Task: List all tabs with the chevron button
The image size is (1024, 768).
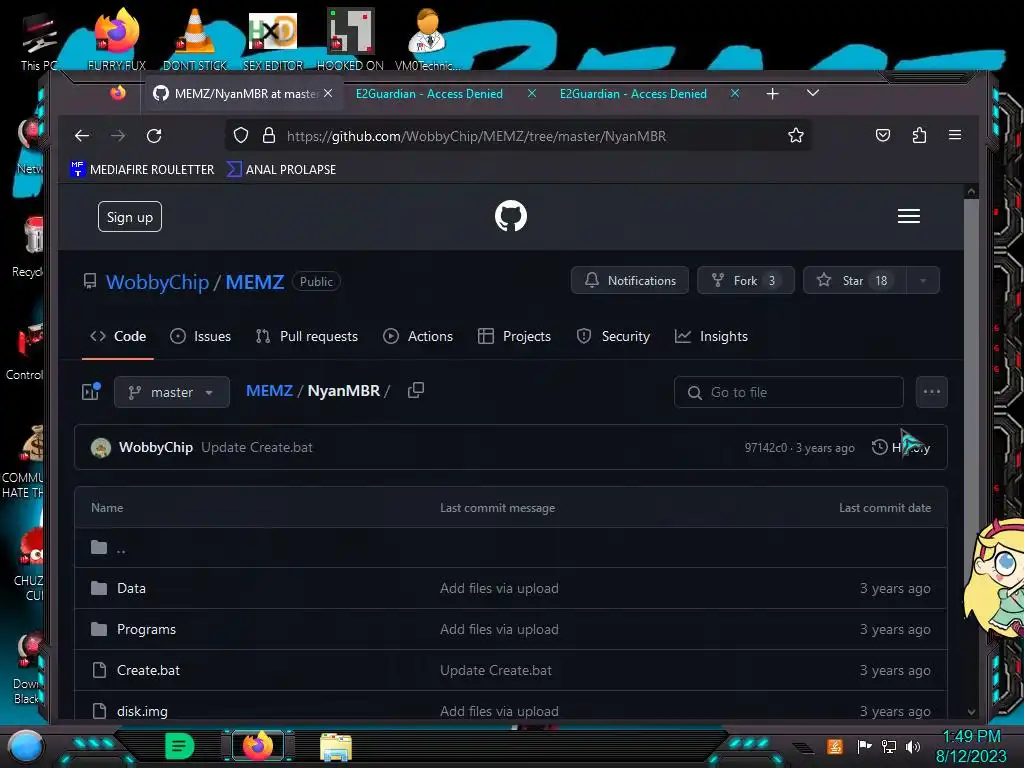Action: pos(812,93)
